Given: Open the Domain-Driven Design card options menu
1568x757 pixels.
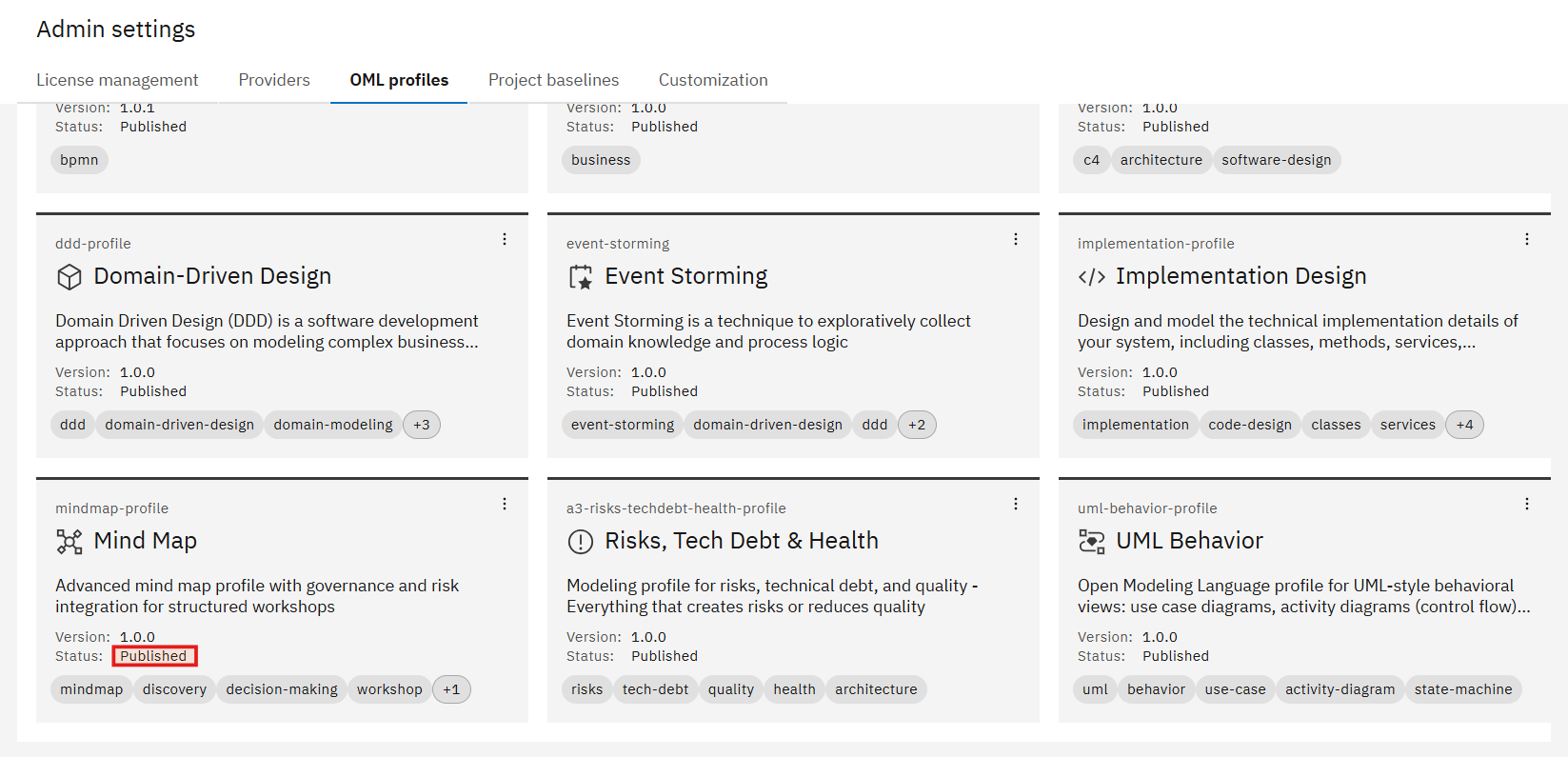Looking at the screenshot, I should pos(505,239).
